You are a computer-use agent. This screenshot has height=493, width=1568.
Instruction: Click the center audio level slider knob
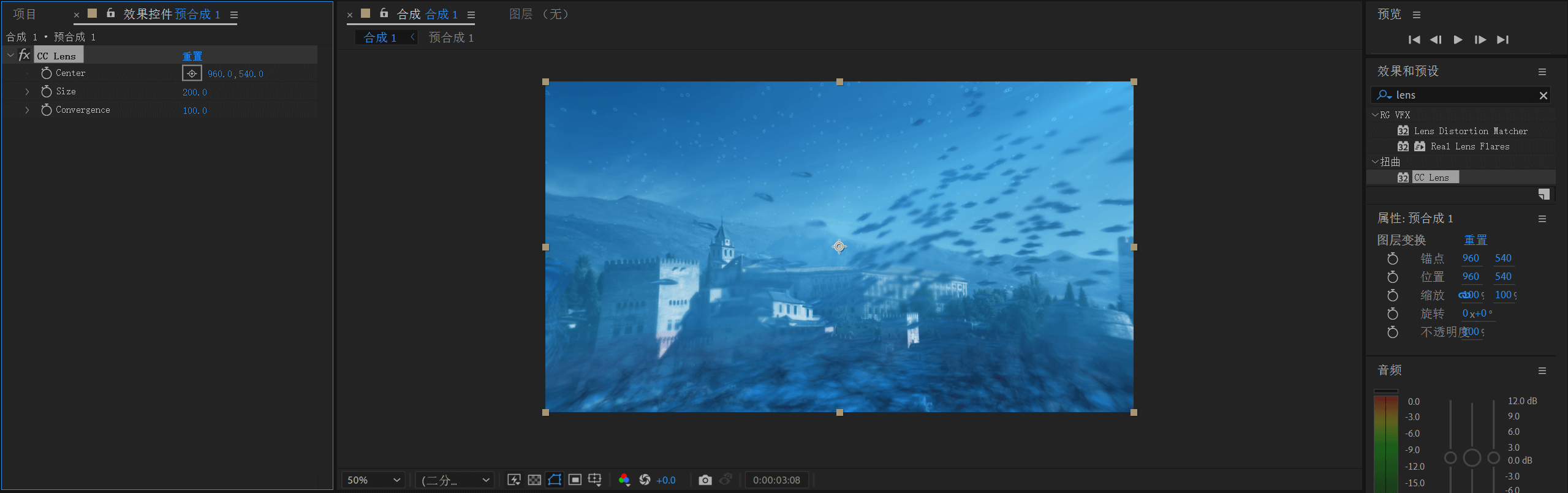click(x=1472, y=457)
